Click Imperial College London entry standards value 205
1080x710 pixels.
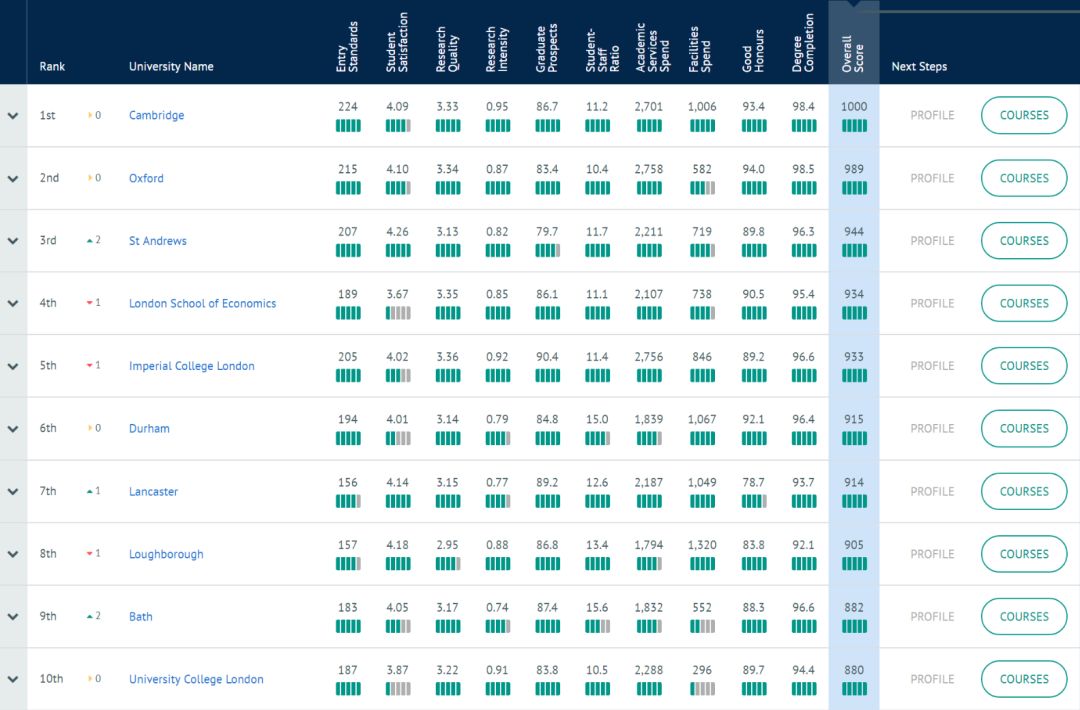coord(348,357)
